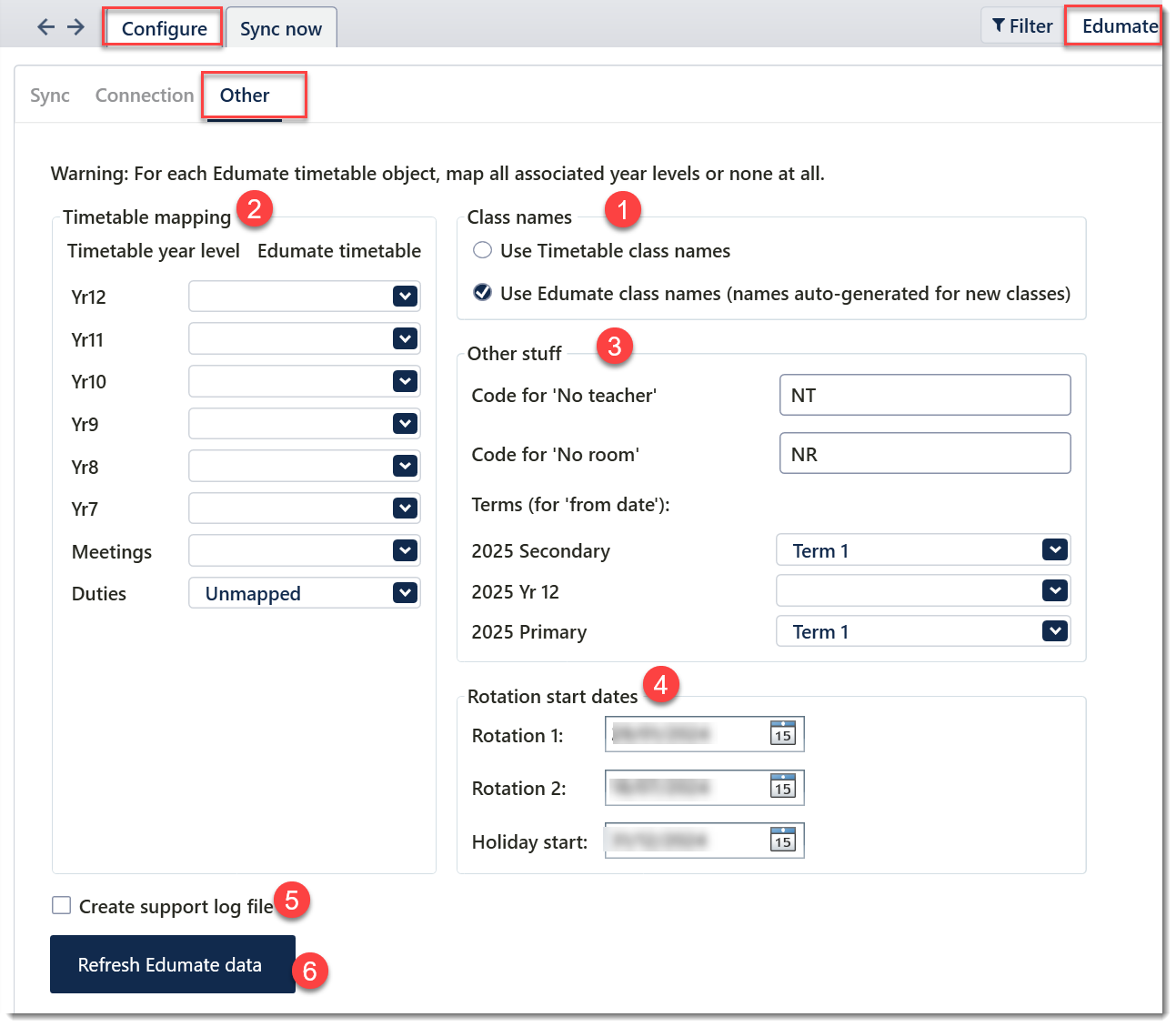
Task: Open the Rotation 2 calendar picker
Action: (783, 787)
